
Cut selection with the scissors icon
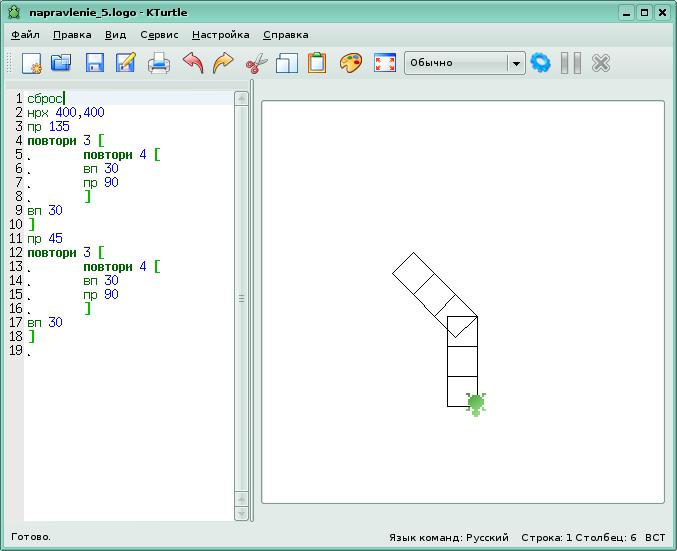coord(256,63)
